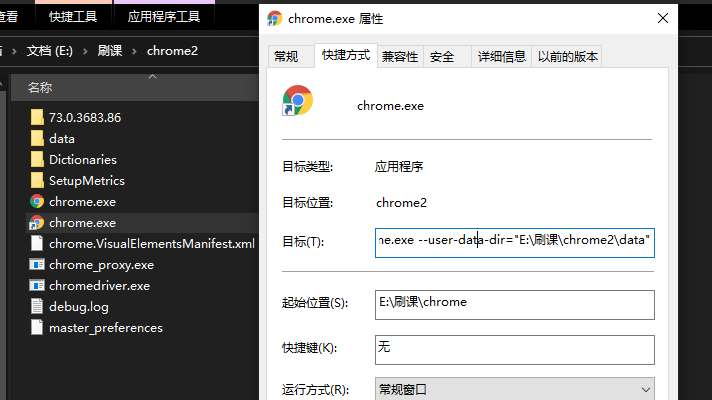This screenshot has width=712, height=400.
Task: Click the SetupMetrics folder icon
Action: tap(37, 180)
